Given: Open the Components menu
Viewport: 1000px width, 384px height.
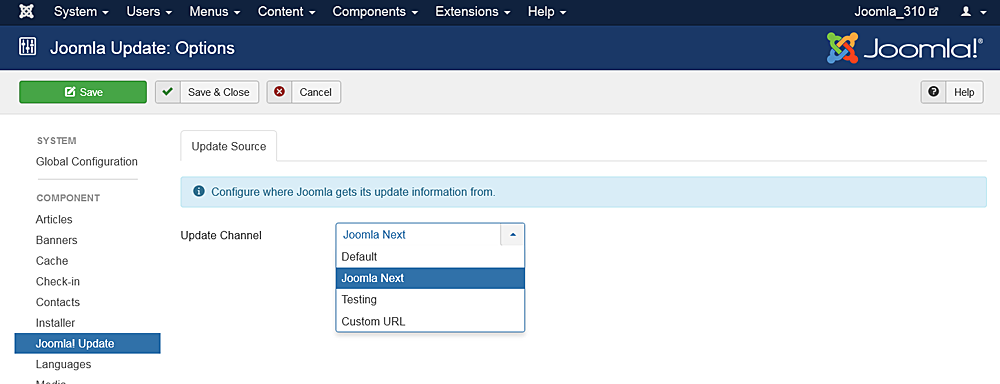Looking at the screenshot, I should [x=375, y=11].
